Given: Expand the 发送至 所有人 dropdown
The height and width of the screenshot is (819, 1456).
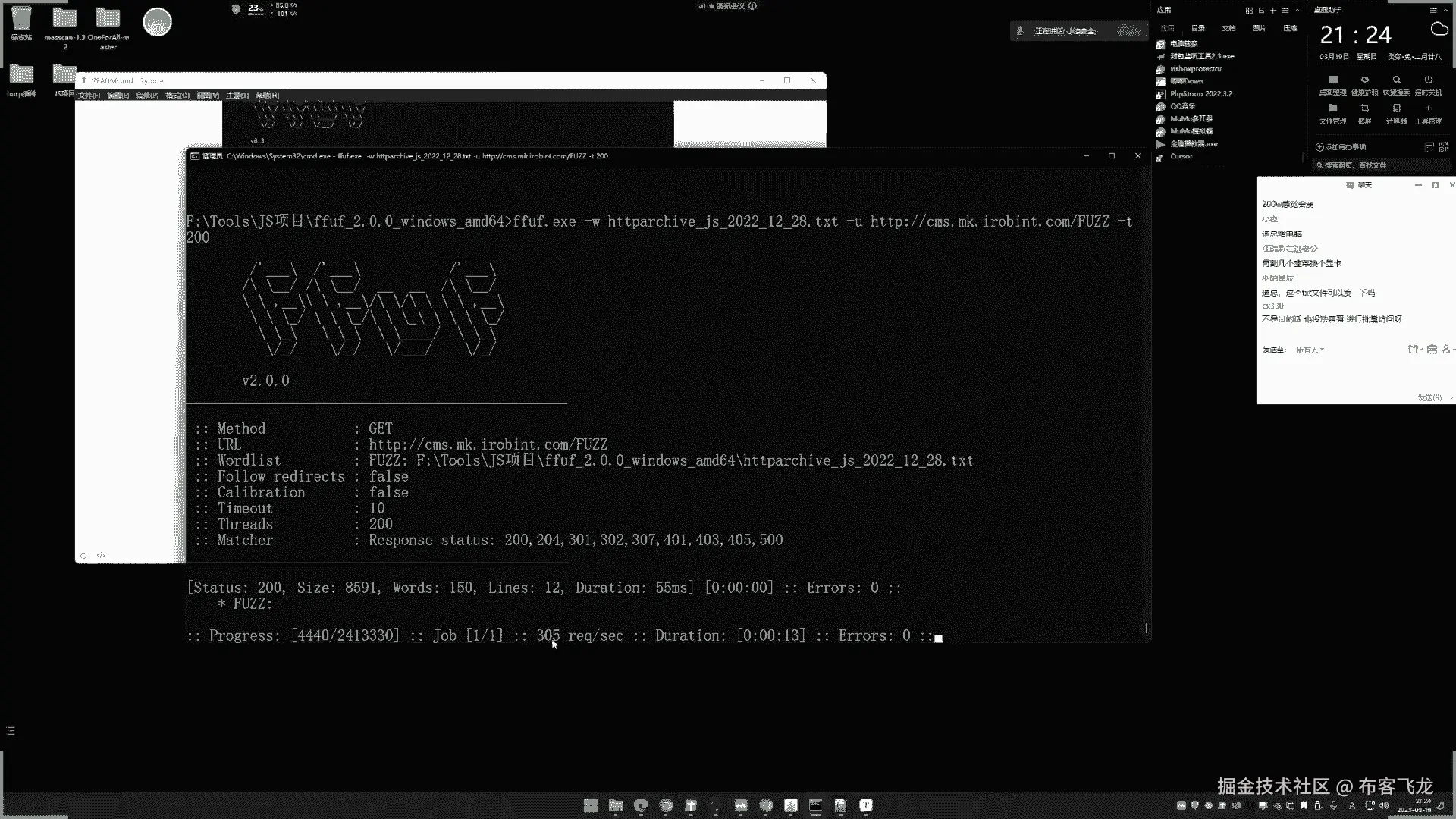Looking at the screenshot, I should coord(1310,350).
